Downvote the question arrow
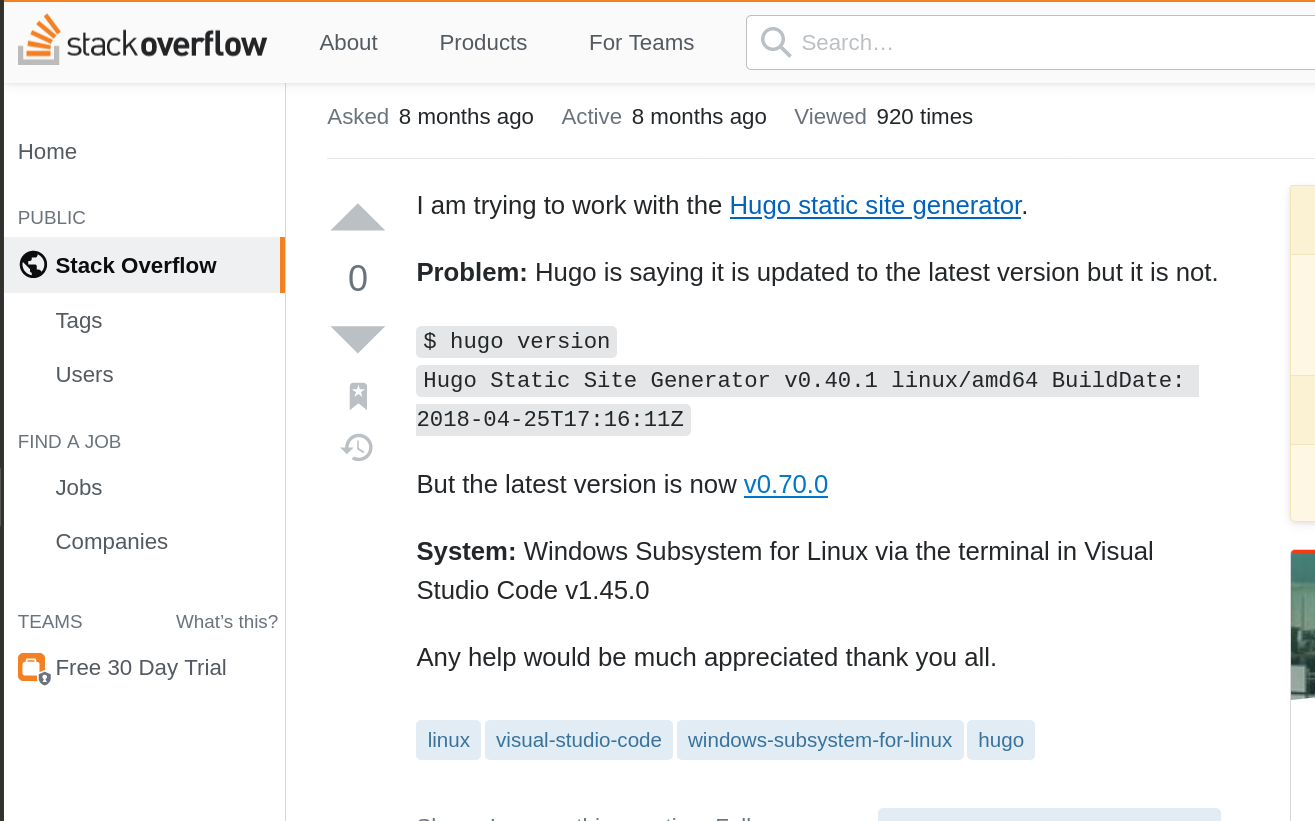1315x821 pixels. click(x=358, y=339)
